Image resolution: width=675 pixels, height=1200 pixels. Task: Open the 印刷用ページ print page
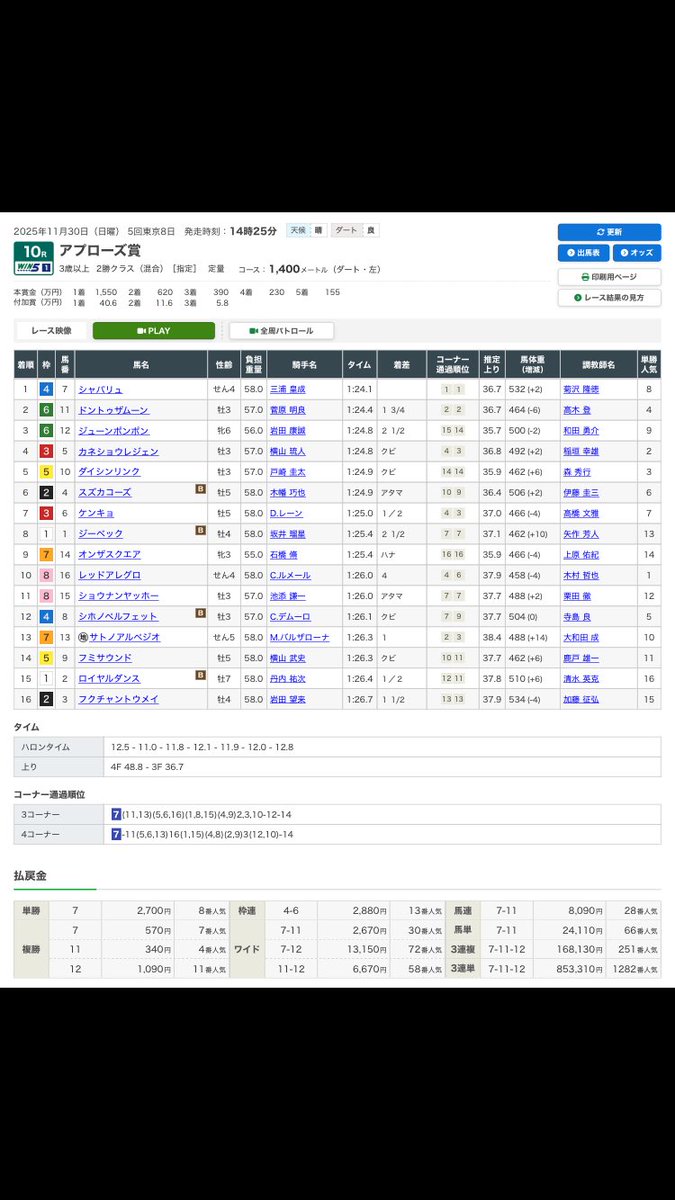(609, 277)
